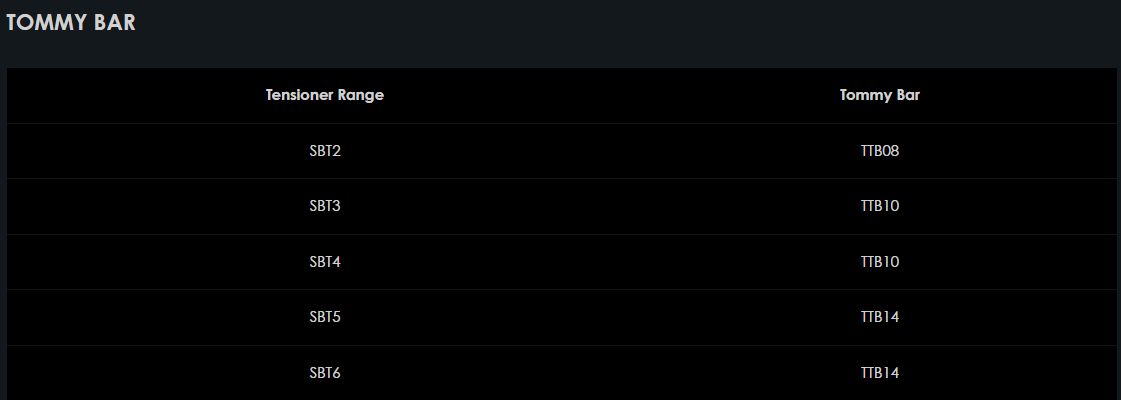Select the SBT6 tensioner cell
This screenshot has width=1121, height=400.
click(x=325, y=373)
